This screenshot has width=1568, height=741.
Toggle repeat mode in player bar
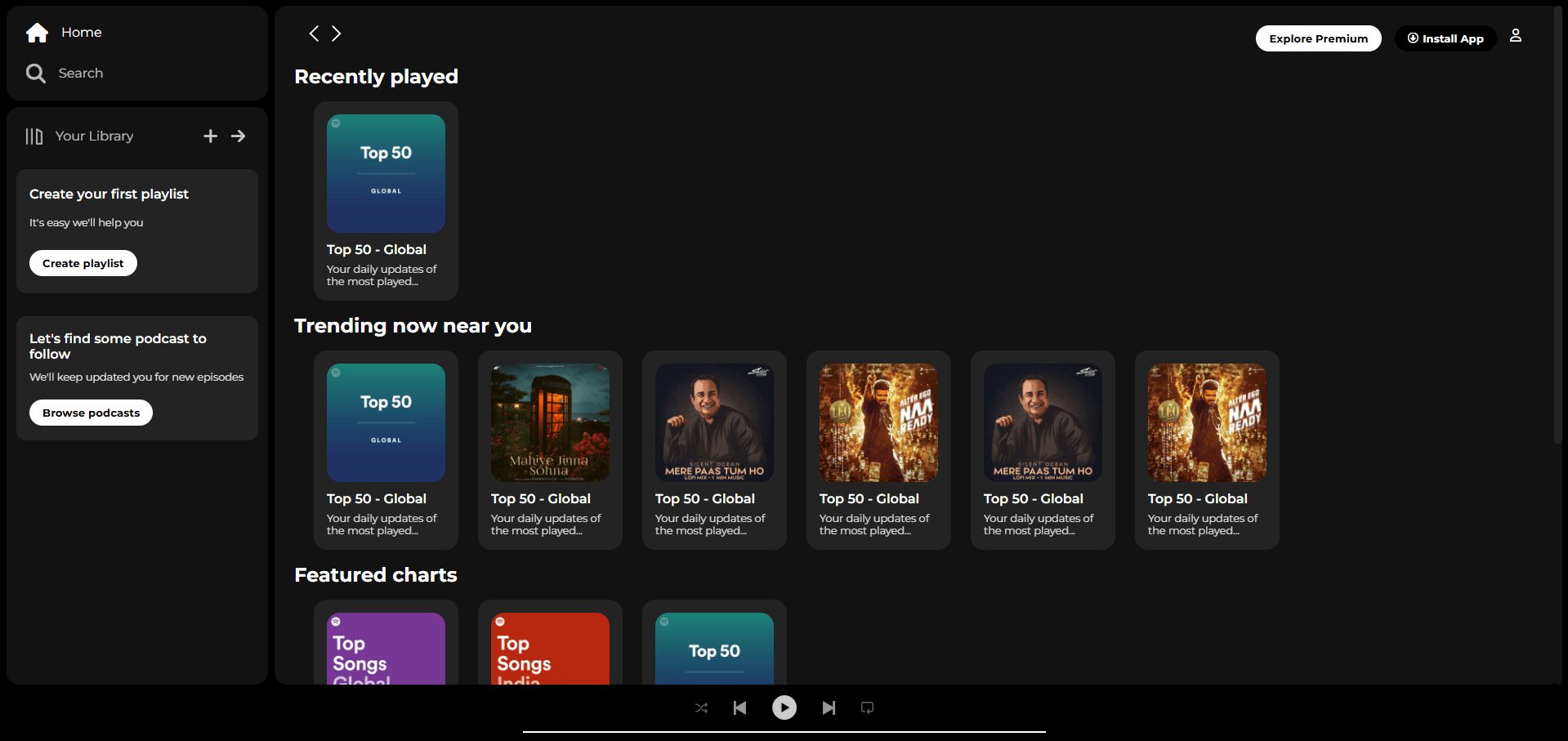[x=867, y=708]
